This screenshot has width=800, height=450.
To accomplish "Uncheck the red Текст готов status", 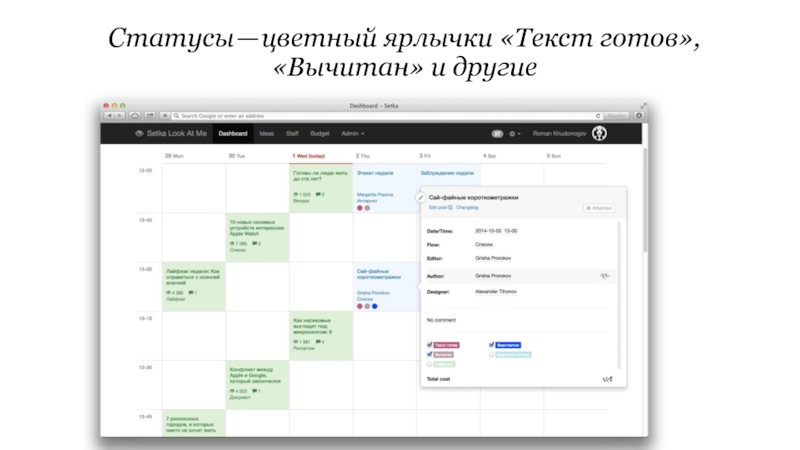I will point(430,345).
